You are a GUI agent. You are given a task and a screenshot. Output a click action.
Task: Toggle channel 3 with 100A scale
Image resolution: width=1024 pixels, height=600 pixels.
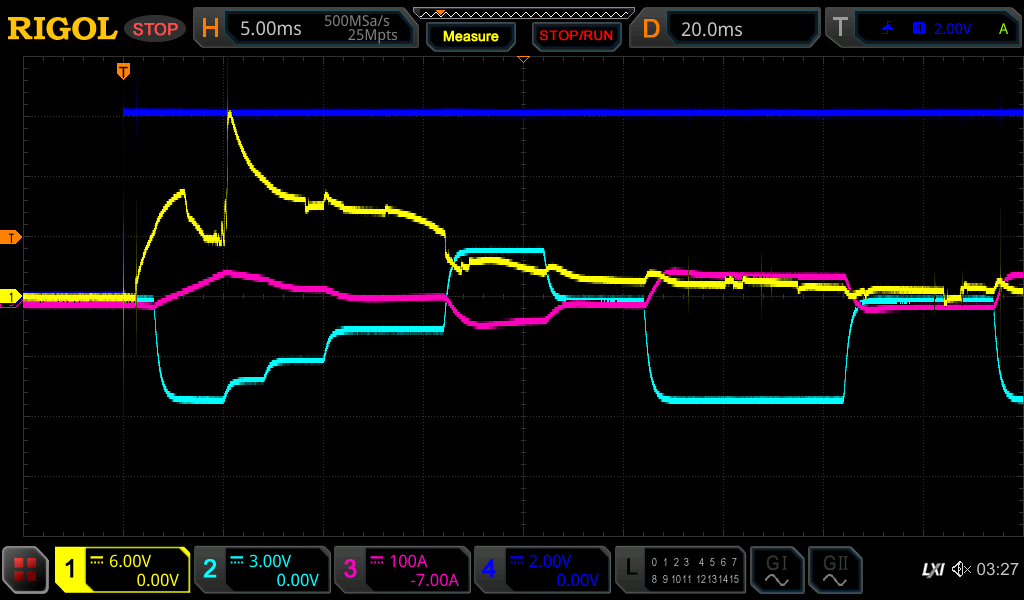[x=401, y=570]
